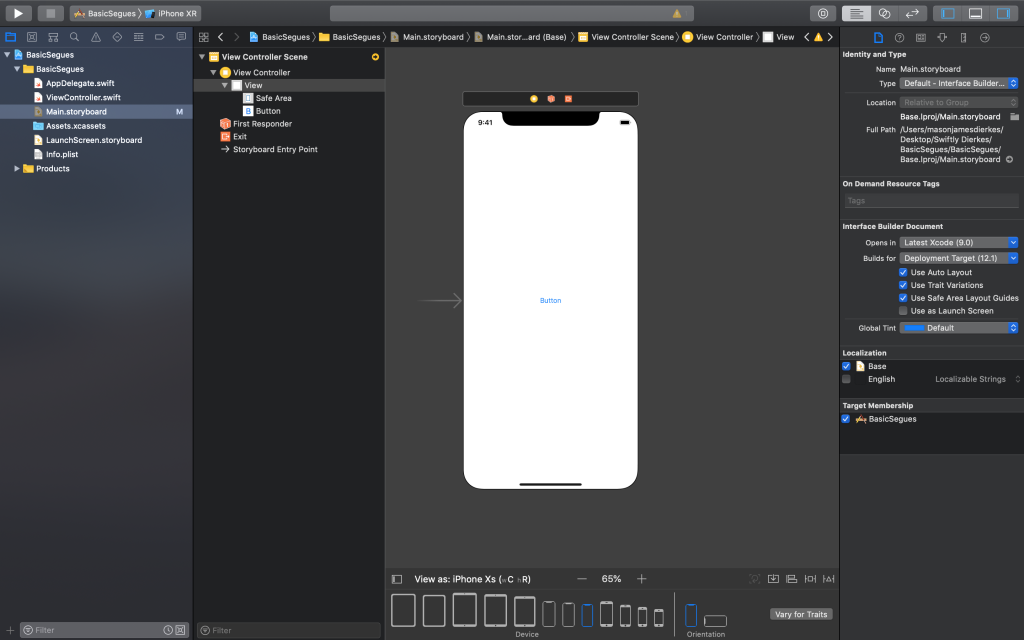This screenshot has width=1024, height=640.
Task: Uncheck Use Auto Layout
Action: click(903, 272)
